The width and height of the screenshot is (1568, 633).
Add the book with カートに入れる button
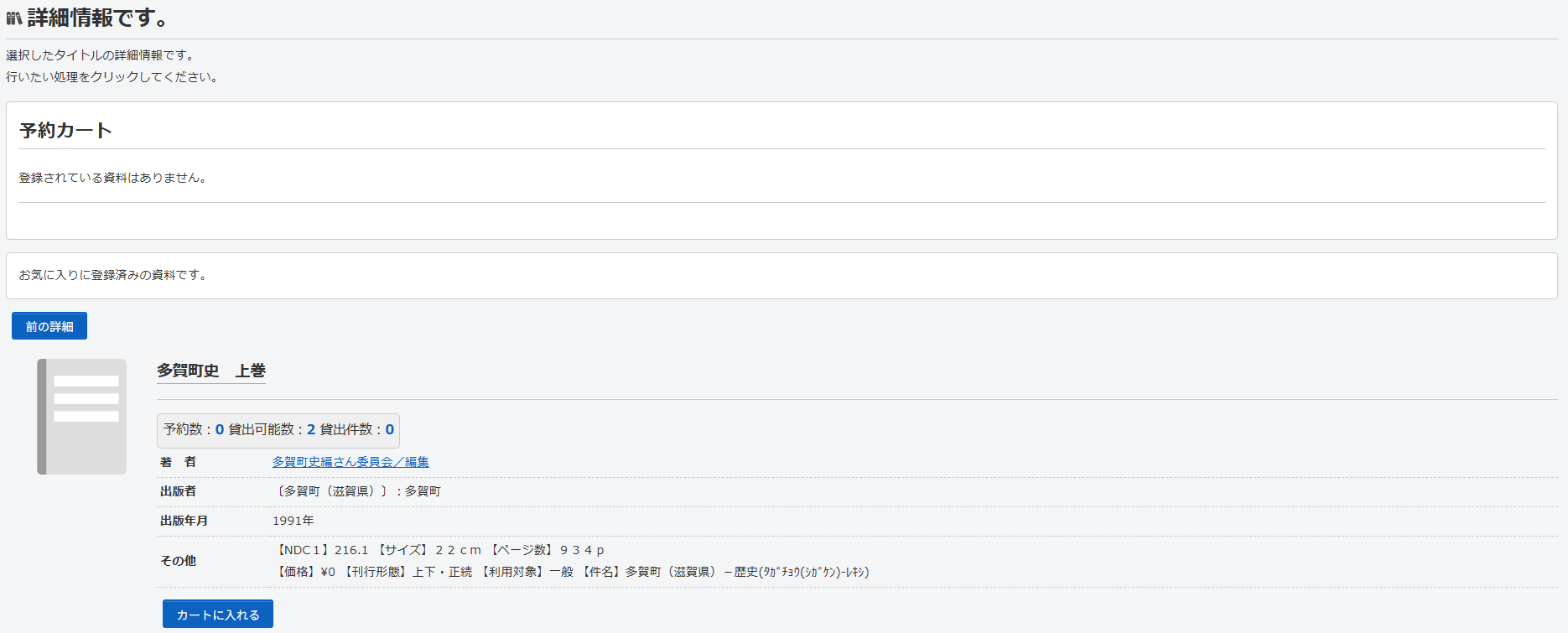(217, 615)
